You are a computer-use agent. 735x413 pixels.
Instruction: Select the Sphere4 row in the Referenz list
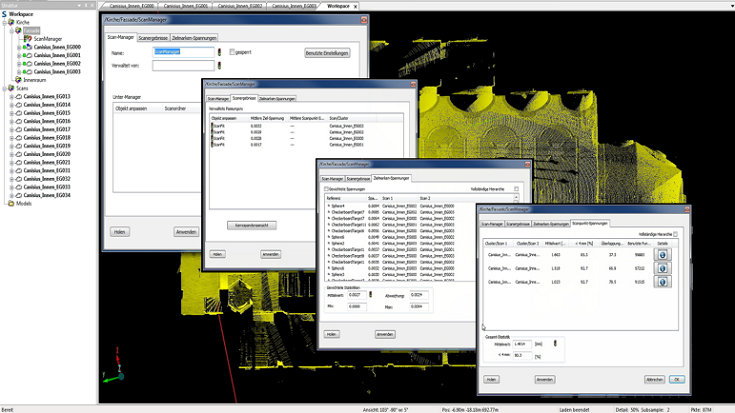coord(390,206)
